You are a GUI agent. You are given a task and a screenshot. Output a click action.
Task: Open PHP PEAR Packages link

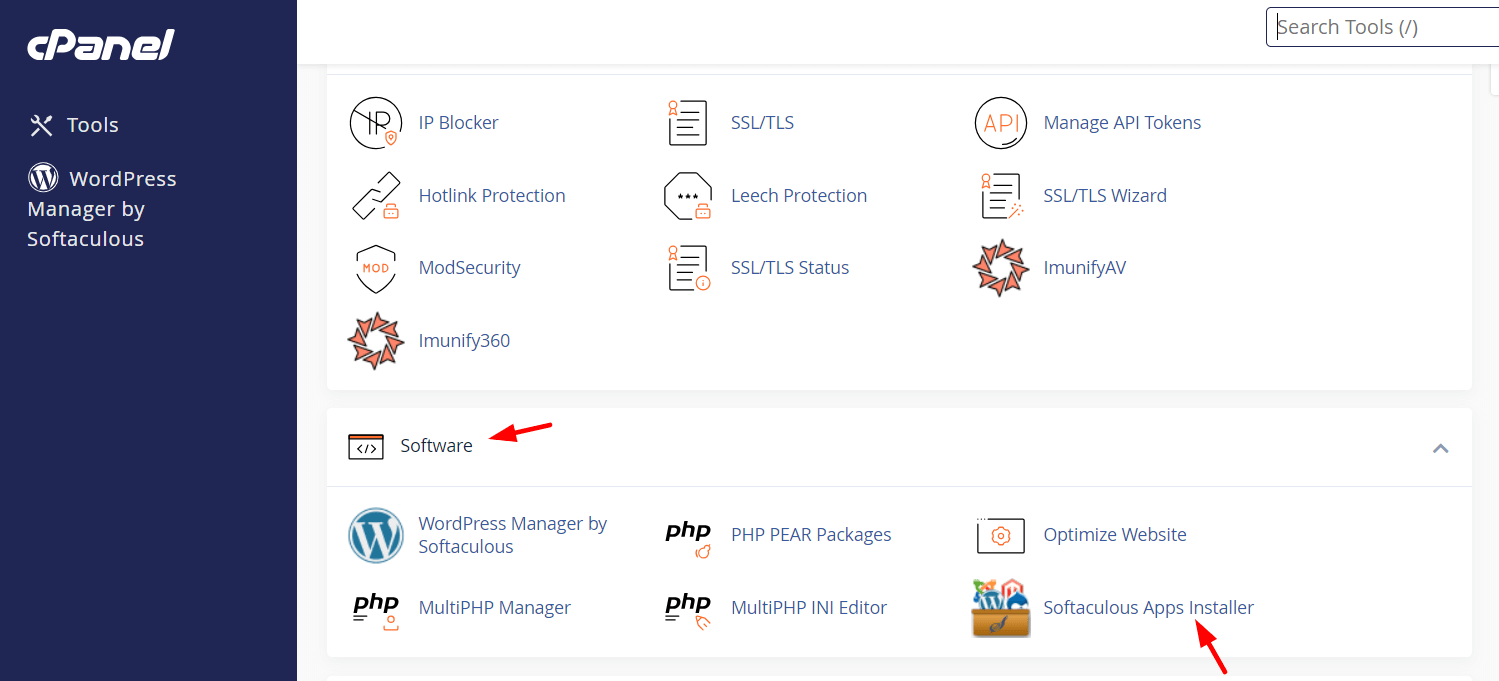click(811, 535)
